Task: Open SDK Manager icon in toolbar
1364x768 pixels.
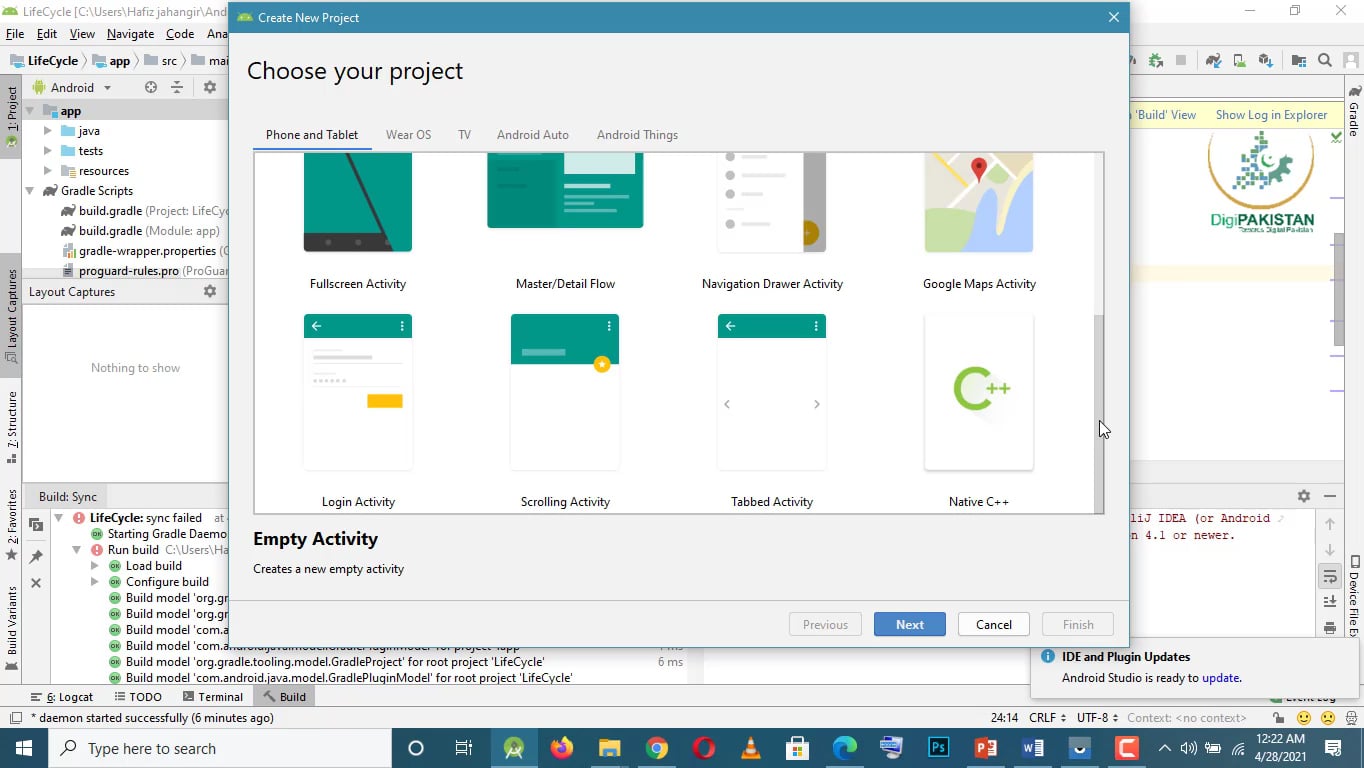Action: (x=1265, y=61)
